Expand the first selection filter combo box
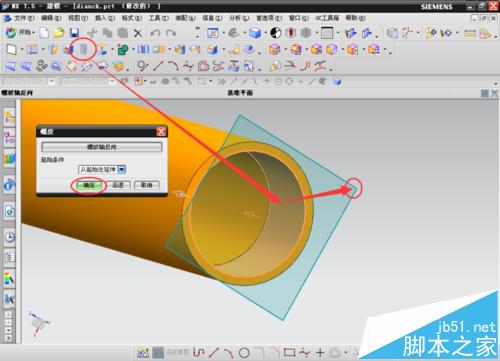This screenshot has height=361, width=500. point(52,81)
